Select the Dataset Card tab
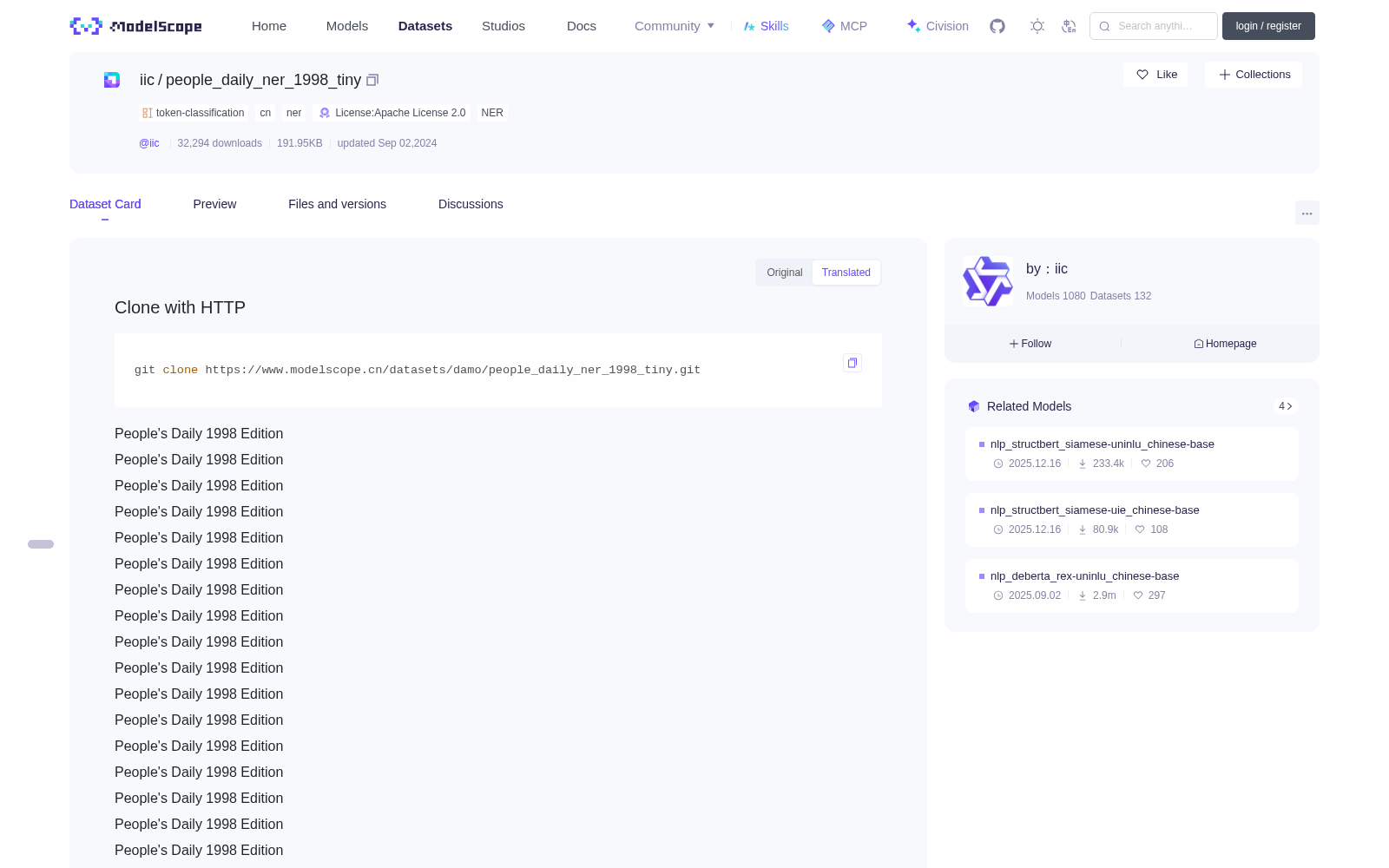This screenshot has width=1389, height=868. pyautogui.click(x=105, y=204)
